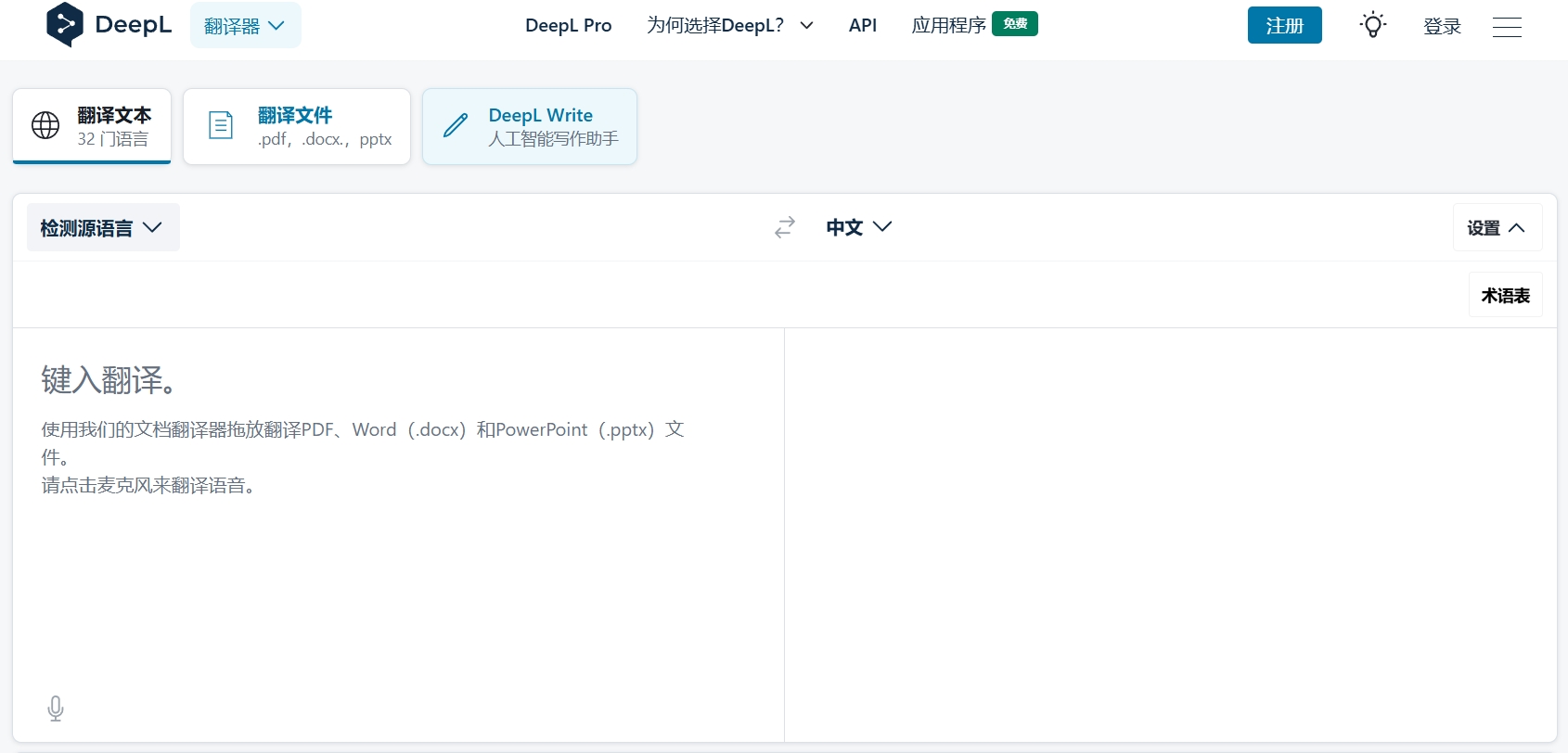
Task: Open the hamburger menu icon
Action: pos(1507,26)
